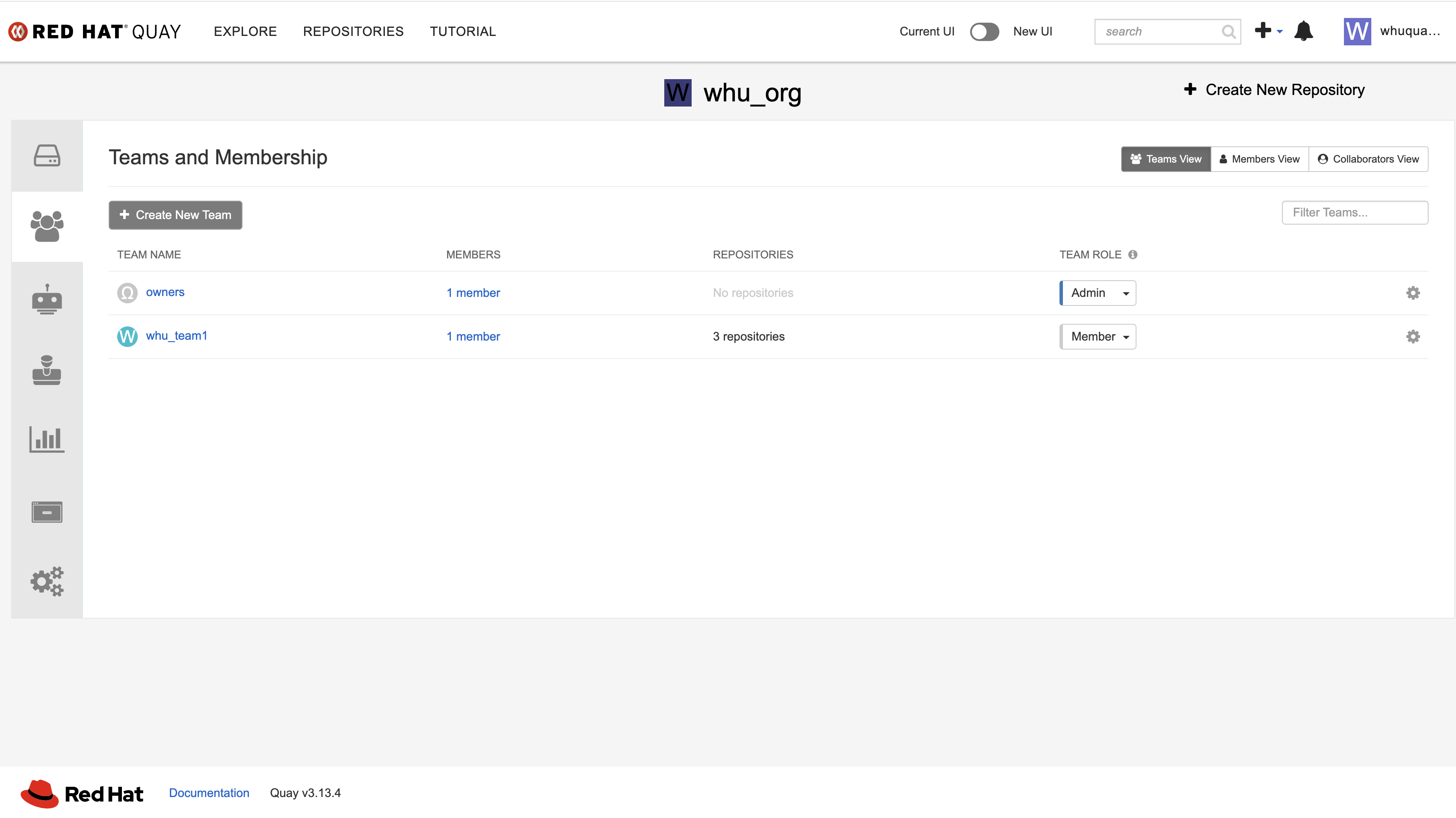Open Applications sidebar icon
The width and height of the screenshot is (1456, 818).
pos(47,512)
